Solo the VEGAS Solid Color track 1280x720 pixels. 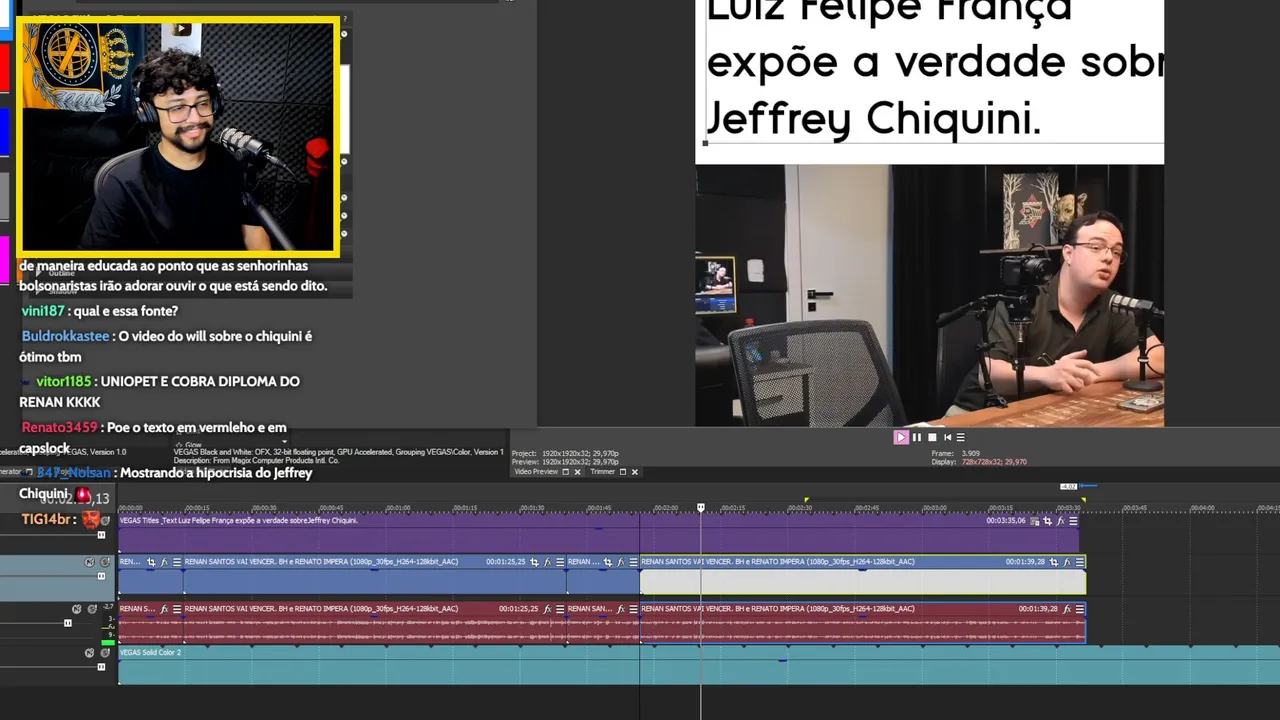pos(104,653)
